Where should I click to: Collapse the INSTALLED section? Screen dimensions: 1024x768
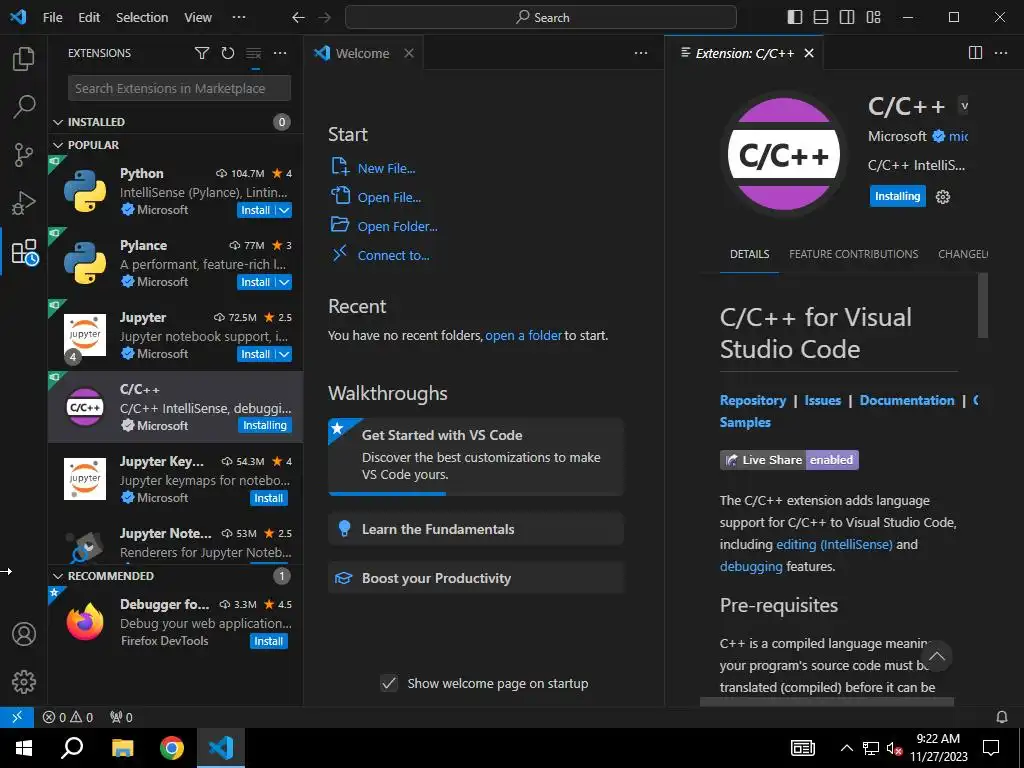pos(175,122)
